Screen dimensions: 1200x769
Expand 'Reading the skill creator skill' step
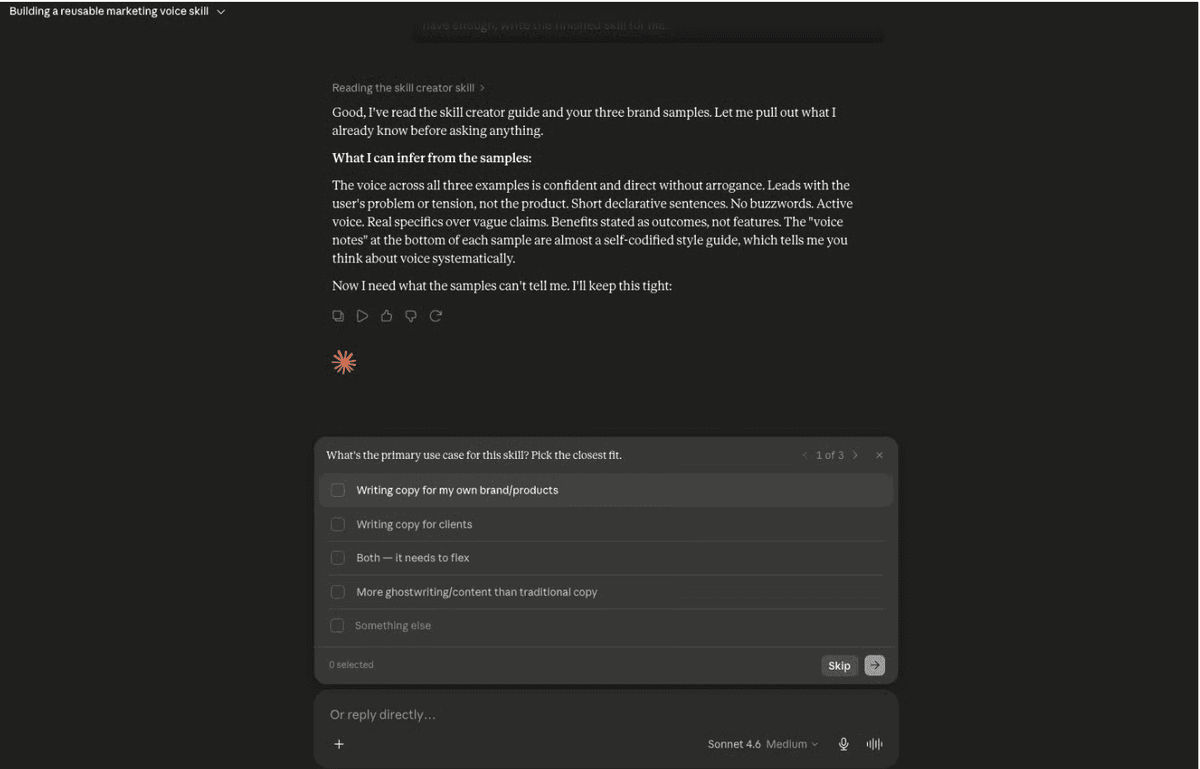pyautogui.click(x=408, y=88)
